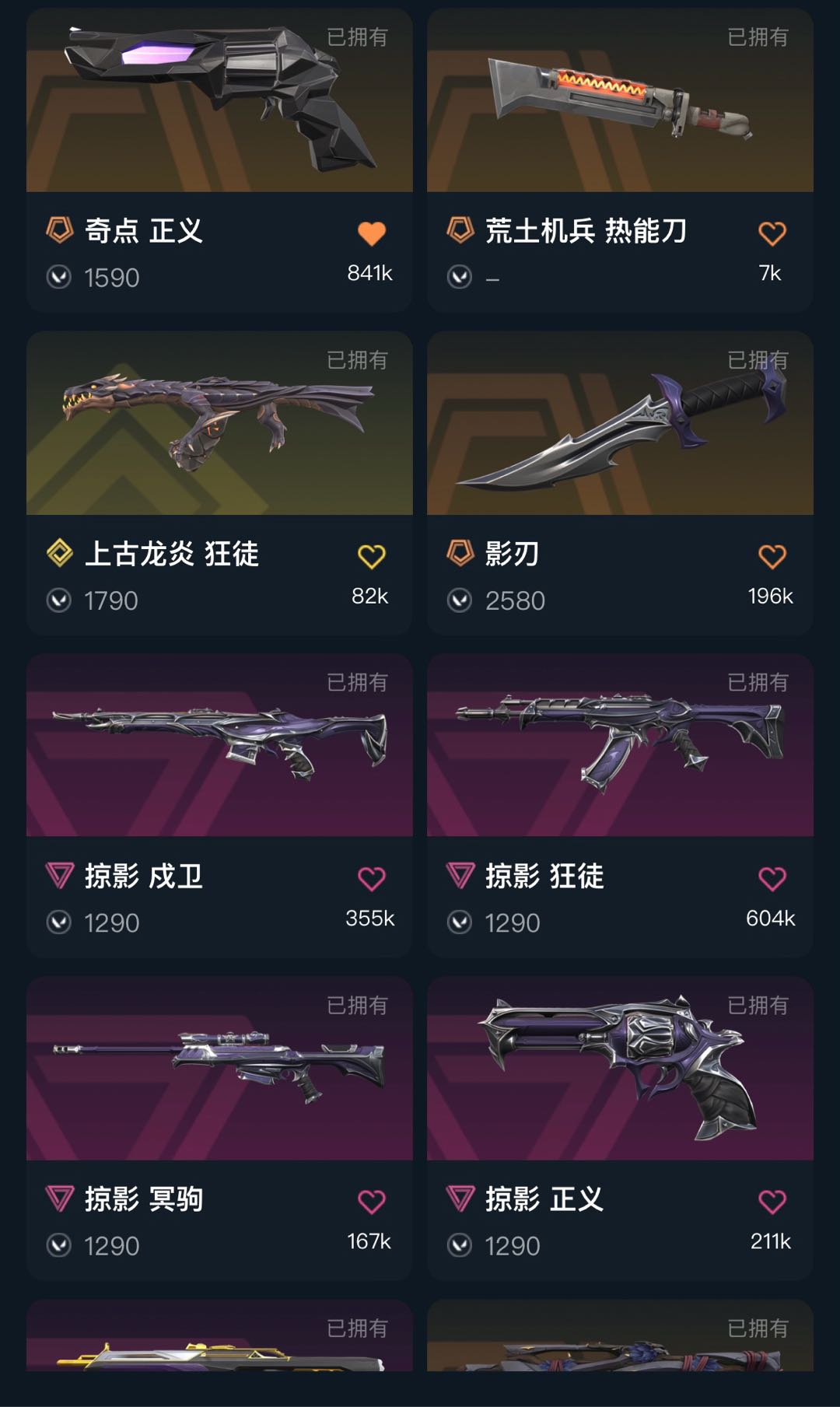
Task: Click the 掠影 狂徒 name label
Action: click(544, 877)
